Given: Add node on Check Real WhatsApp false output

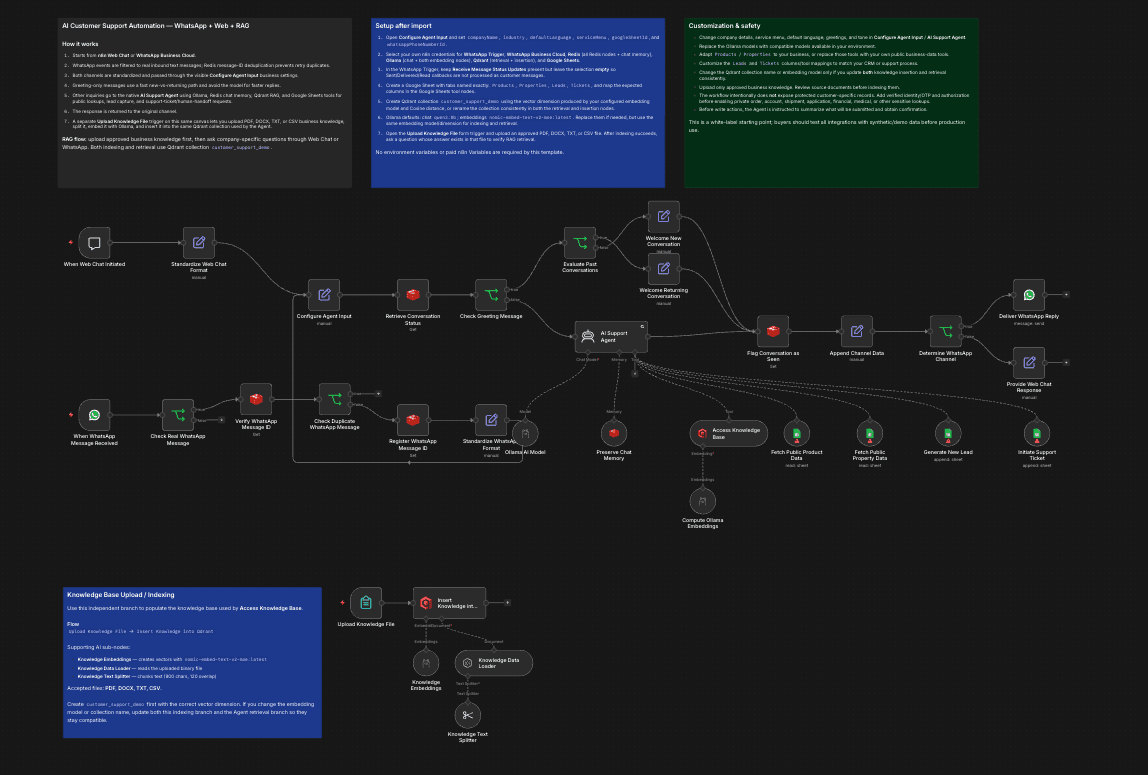Looking at the screenshot, I should (x=221, y=420).
